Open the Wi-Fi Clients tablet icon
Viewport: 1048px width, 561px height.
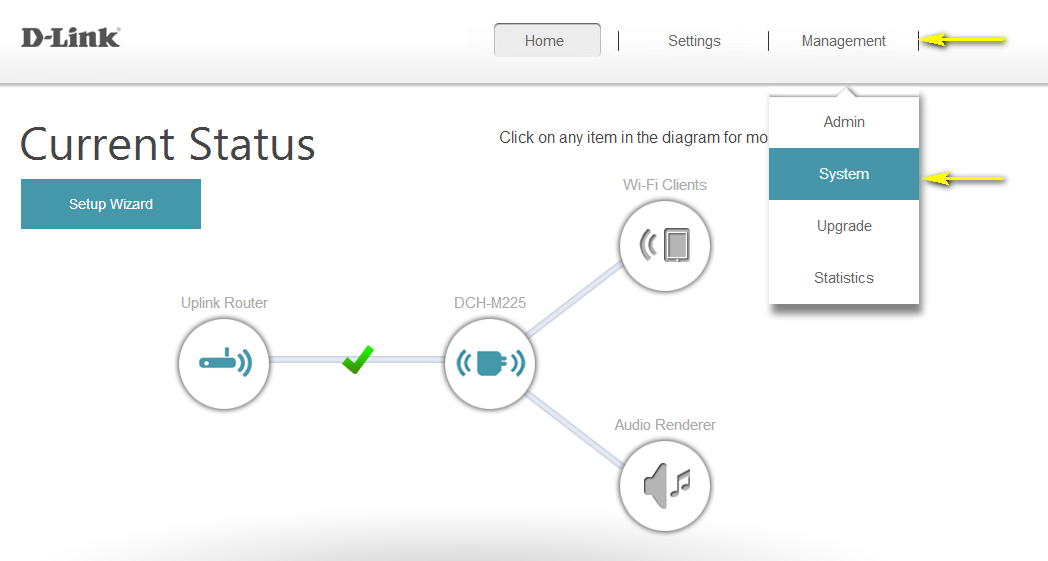click(665, 244)
